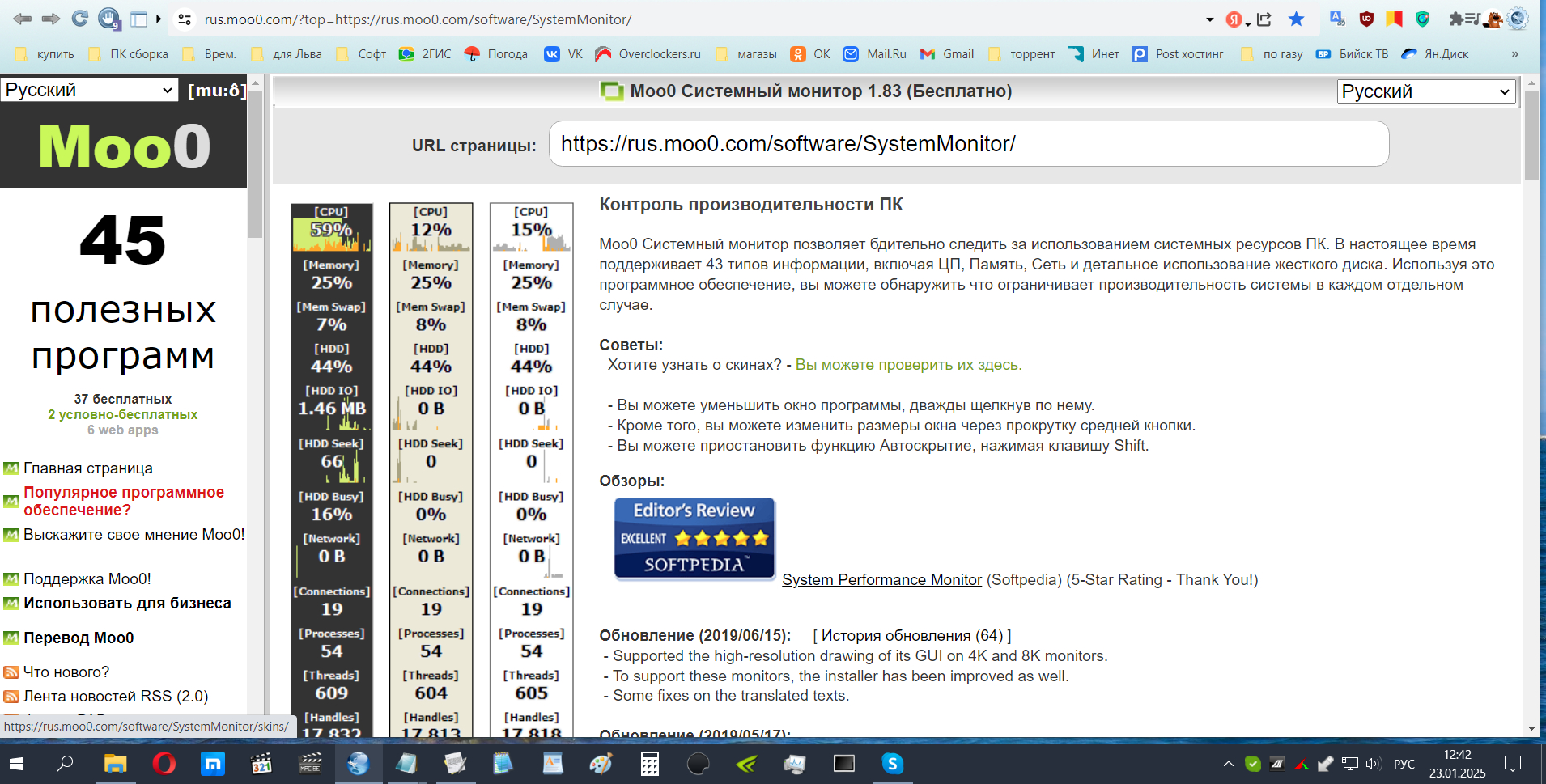Viewport: 1546px width, 784px height.
Task: Click the URL страницы input field
Action: coord(969,144)
